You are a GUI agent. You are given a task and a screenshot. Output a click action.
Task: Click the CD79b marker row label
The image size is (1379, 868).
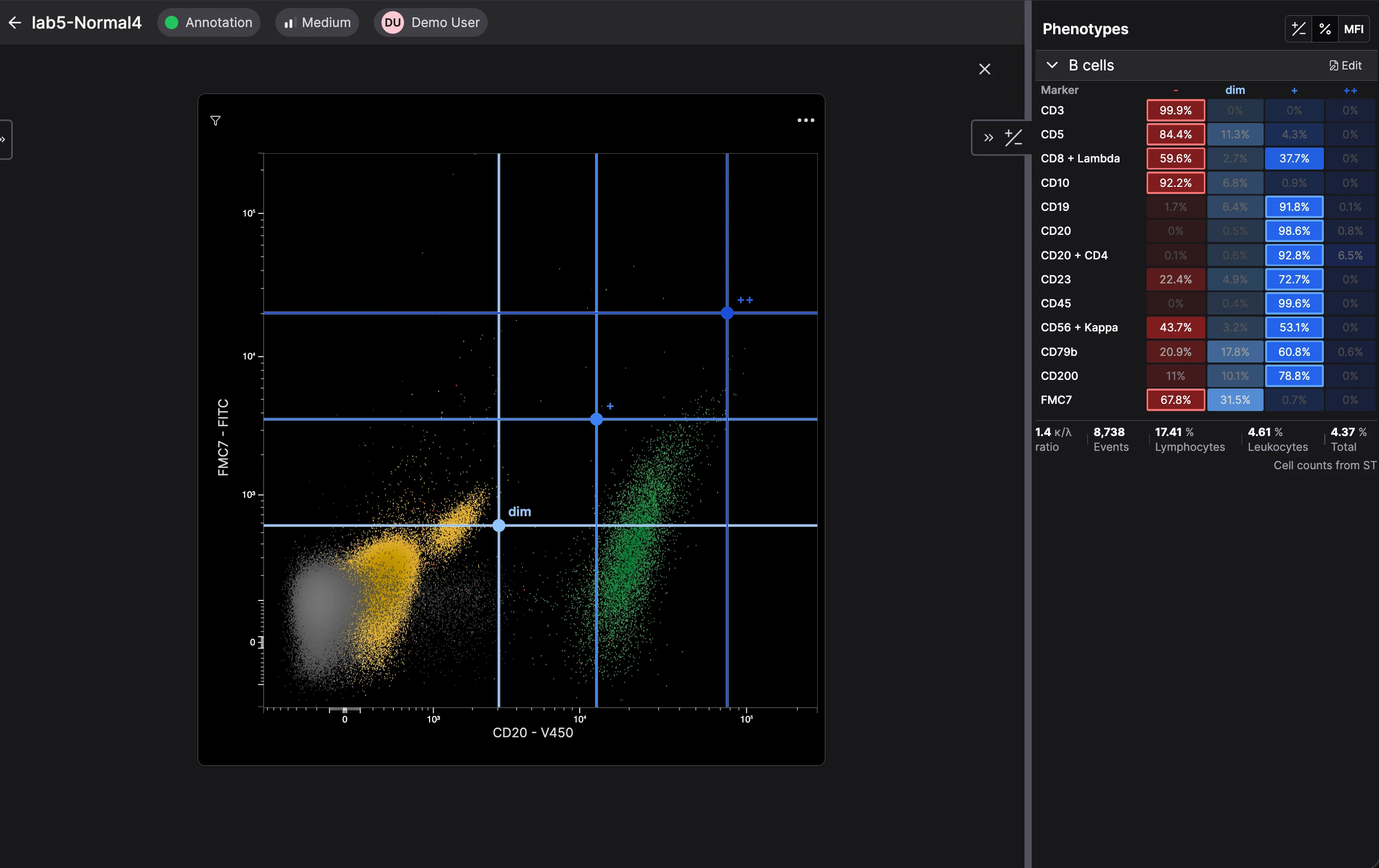tap(1058, 352)
